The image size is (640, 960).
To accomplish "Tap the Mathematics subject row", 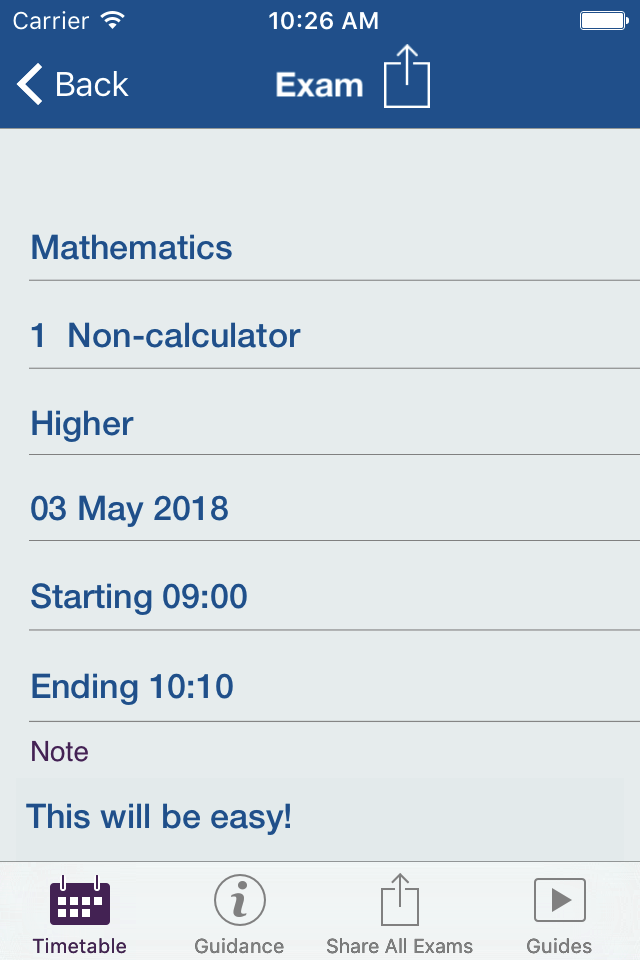I will 132,247.
